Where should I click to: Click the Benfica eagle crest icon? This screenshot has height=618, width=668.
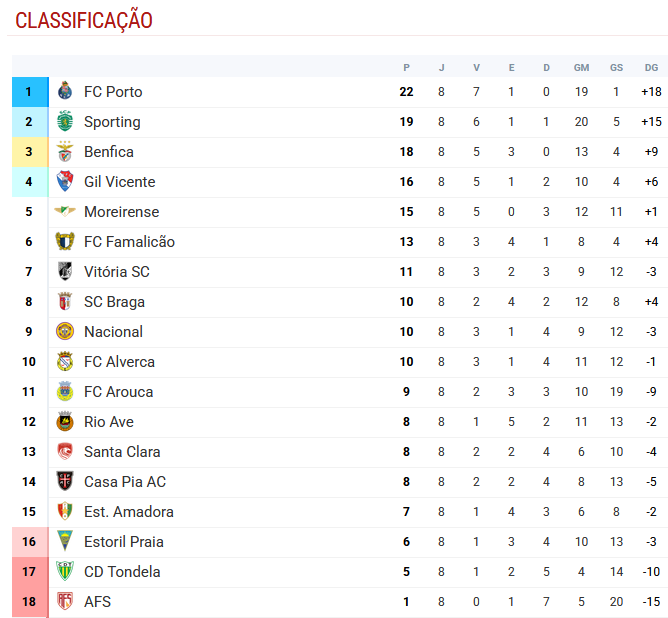(x=65, y=152)
